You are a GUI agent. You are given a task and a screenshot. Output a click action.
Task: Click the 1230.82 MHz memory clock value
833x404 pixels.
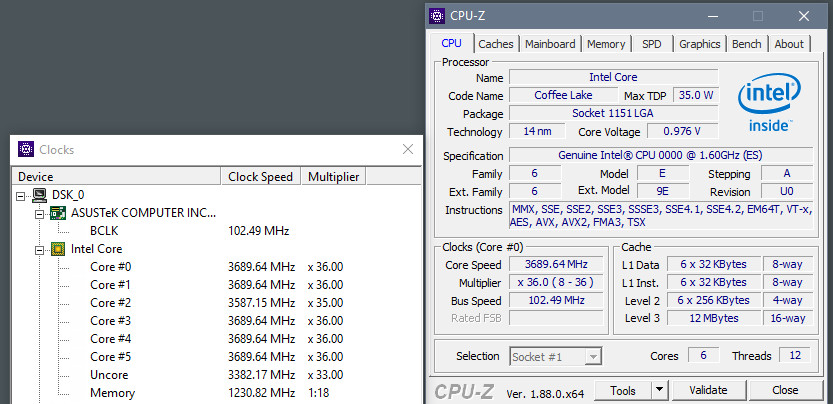click(261, 393)
